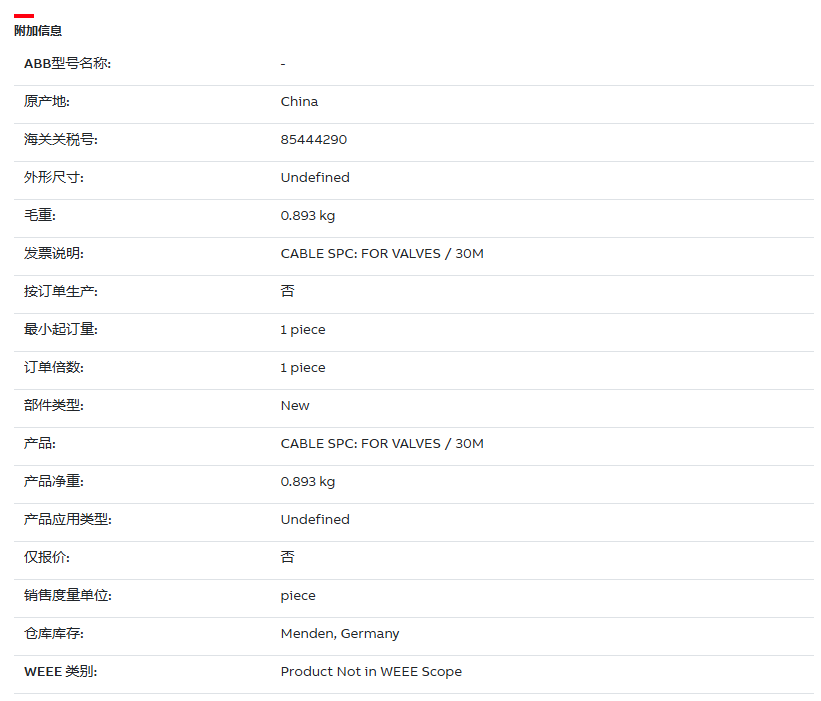The image size is (821, 701).
Task: Click the WEEE 类别 label
Action: pyautogui.click(x=61, y=671)
